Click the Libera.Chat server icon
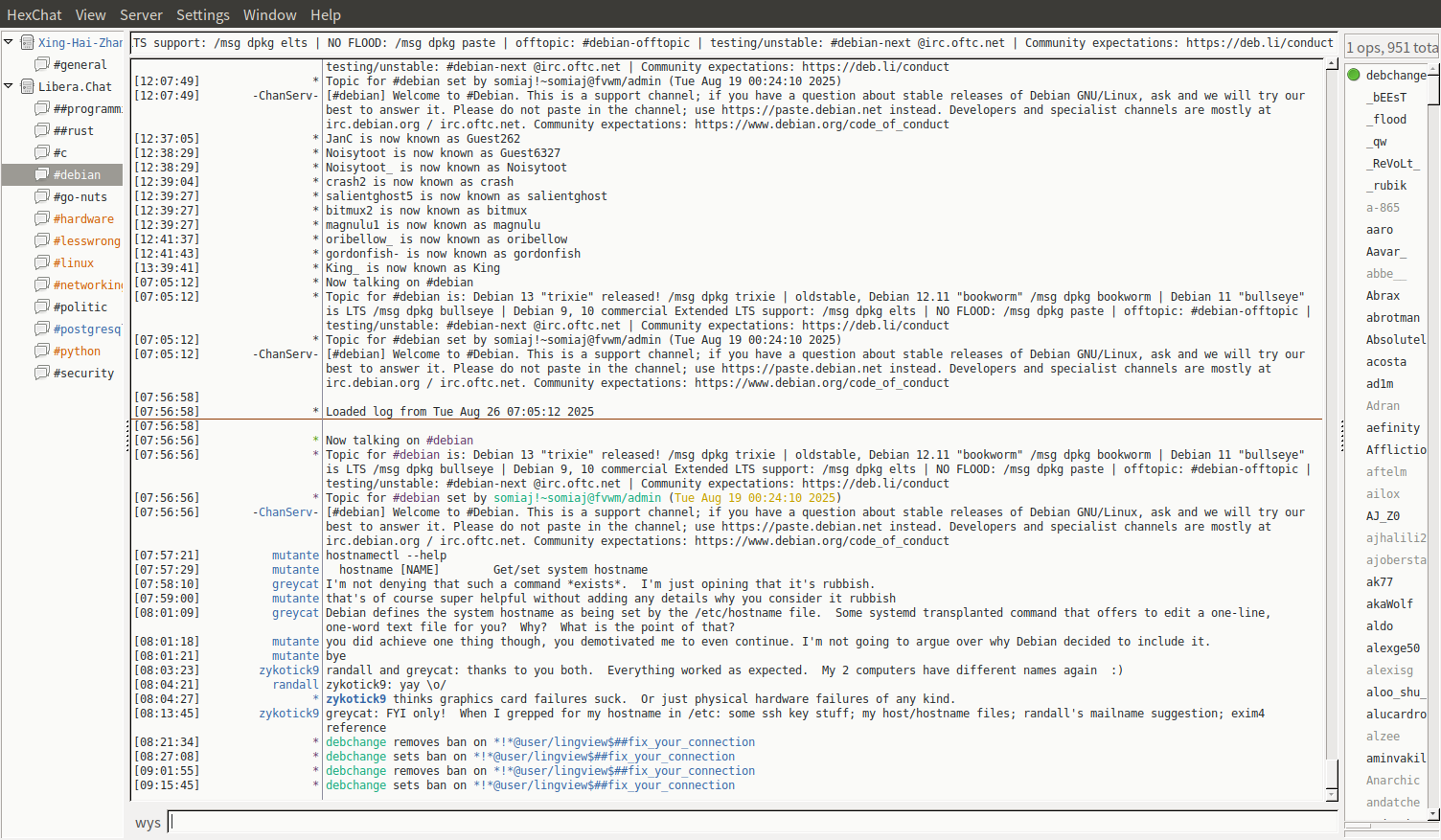Viewport: 1441px width, 840px height. [x=28, y=86]
